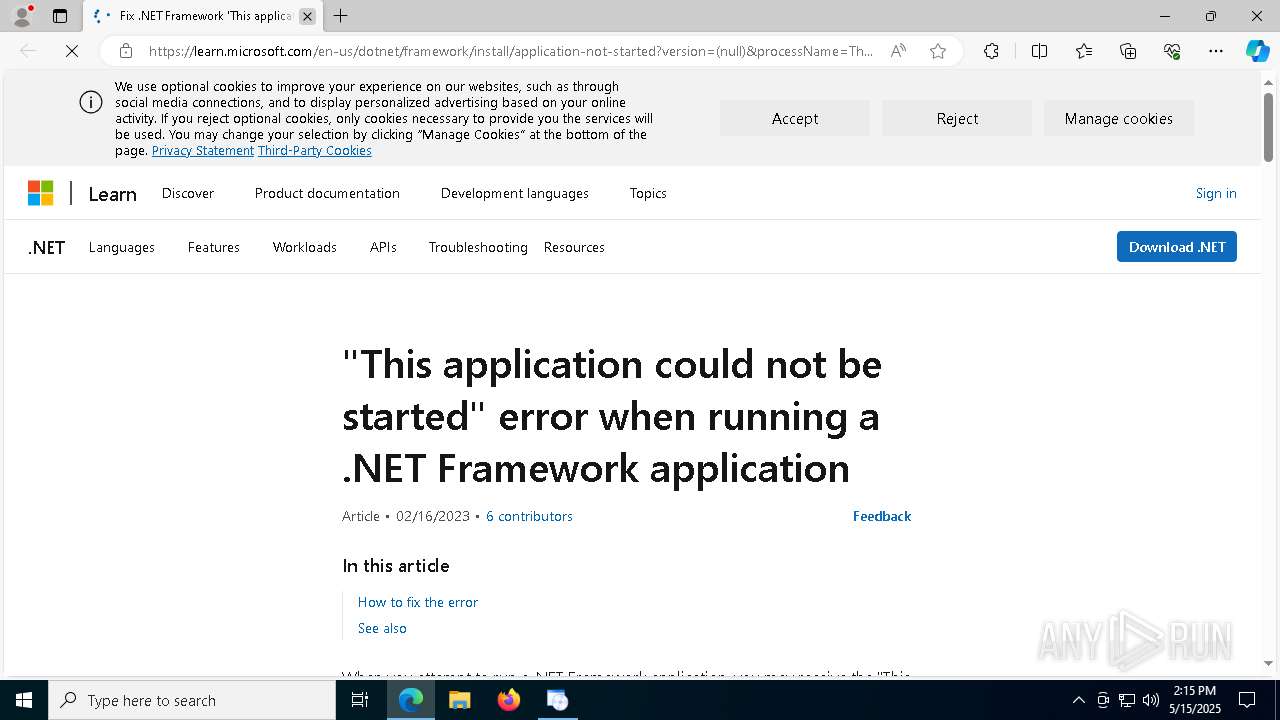Screen dimensions: 1280x720
Task: Jump to the See also section
Action: click(x=382, y=628)
